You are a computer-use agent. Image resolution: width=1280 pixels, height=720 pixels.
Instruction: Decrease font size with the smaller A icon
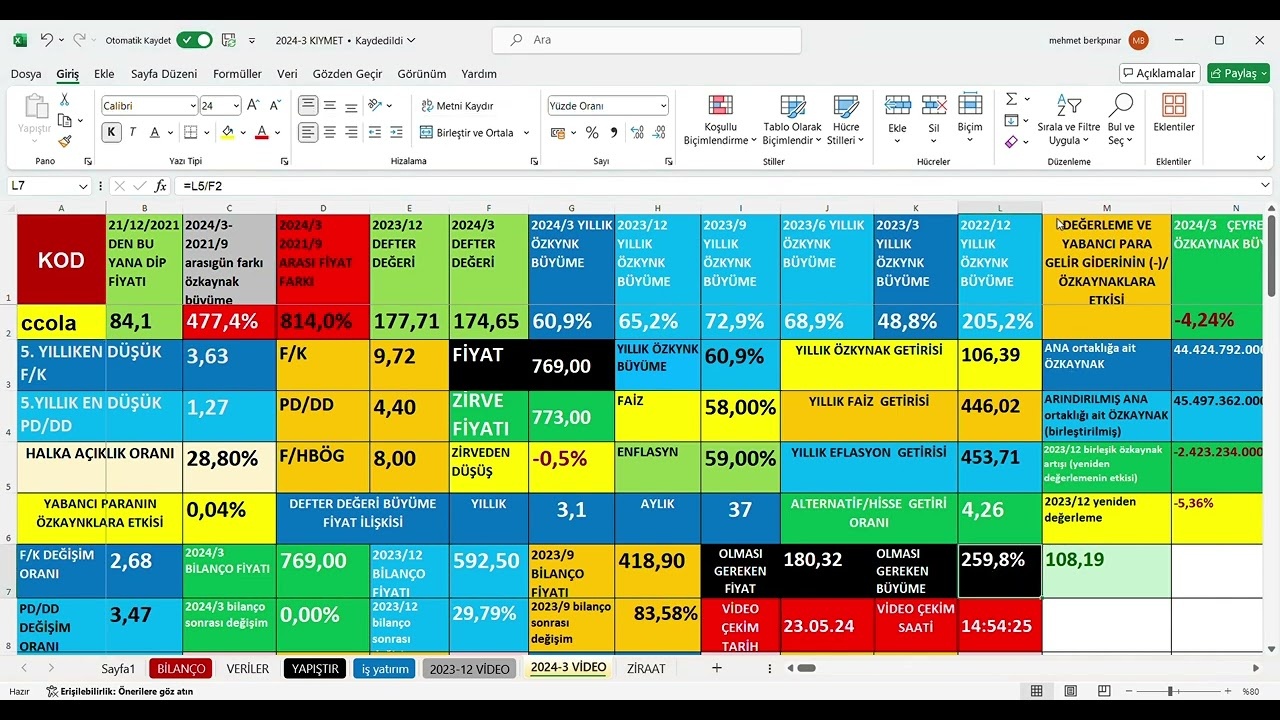[274, 105]
